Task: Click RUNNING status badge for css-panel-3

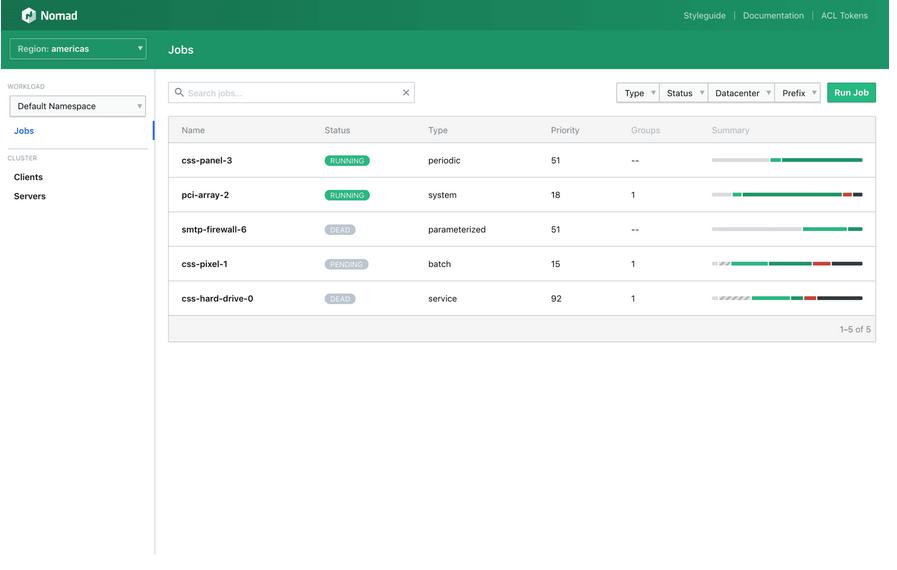Action: click(x=346, y=161)
